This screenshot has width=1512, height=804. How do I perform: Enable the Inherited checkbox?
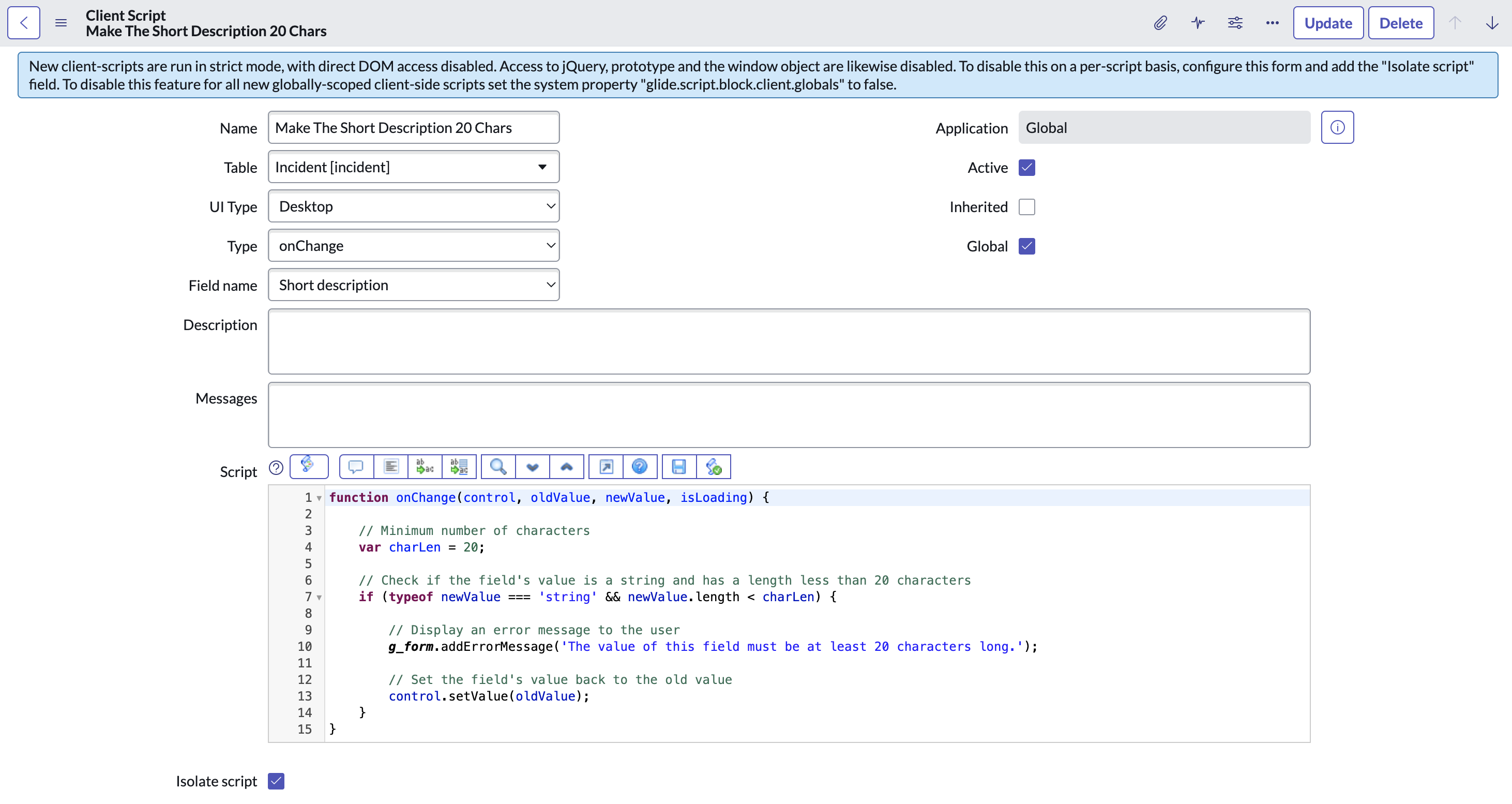click(x=1026, y=207)
